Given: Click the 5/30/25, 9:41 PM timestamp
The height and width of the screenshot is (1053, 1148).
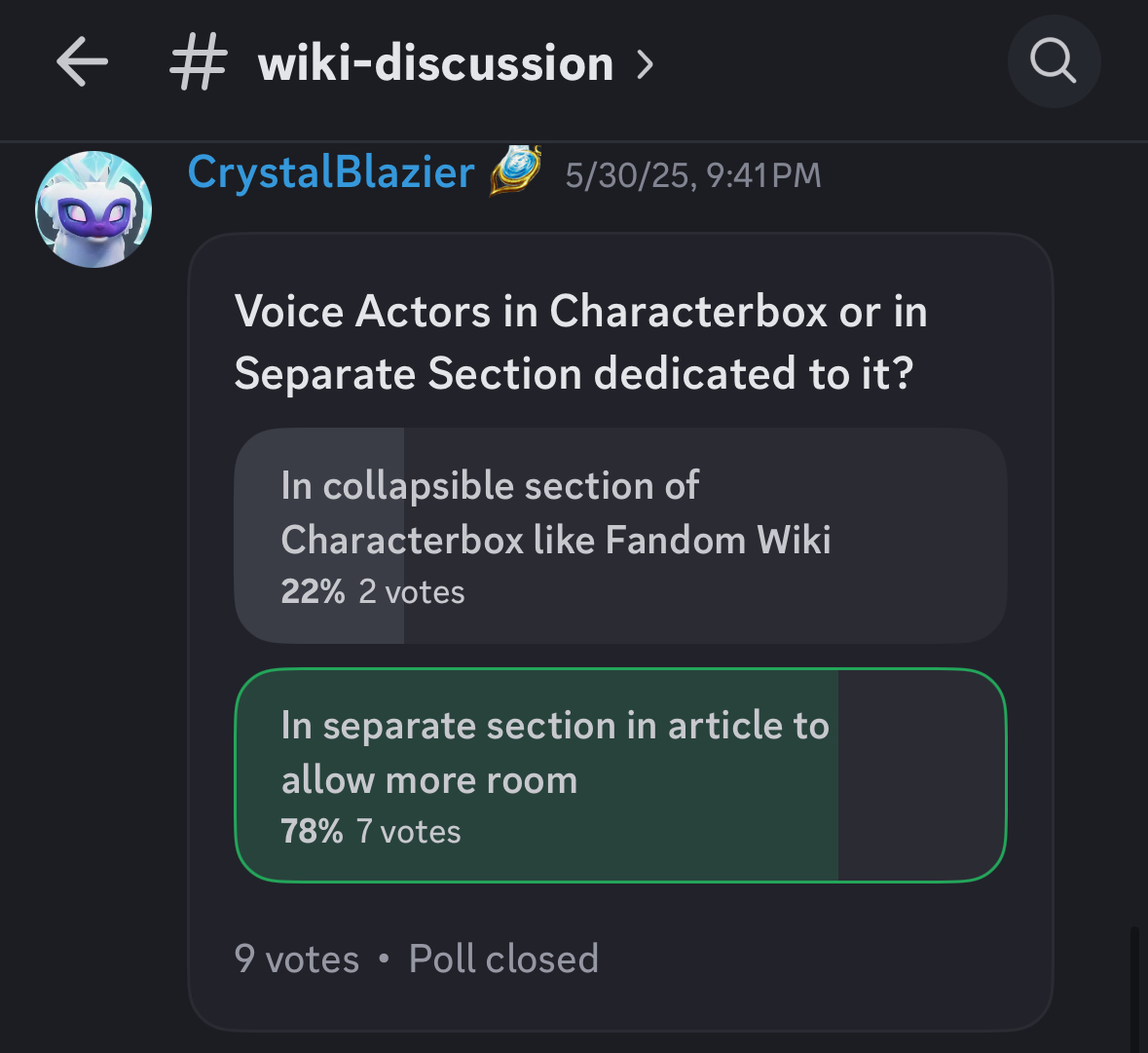Looking at the screenshot, I should pos(693,175).
